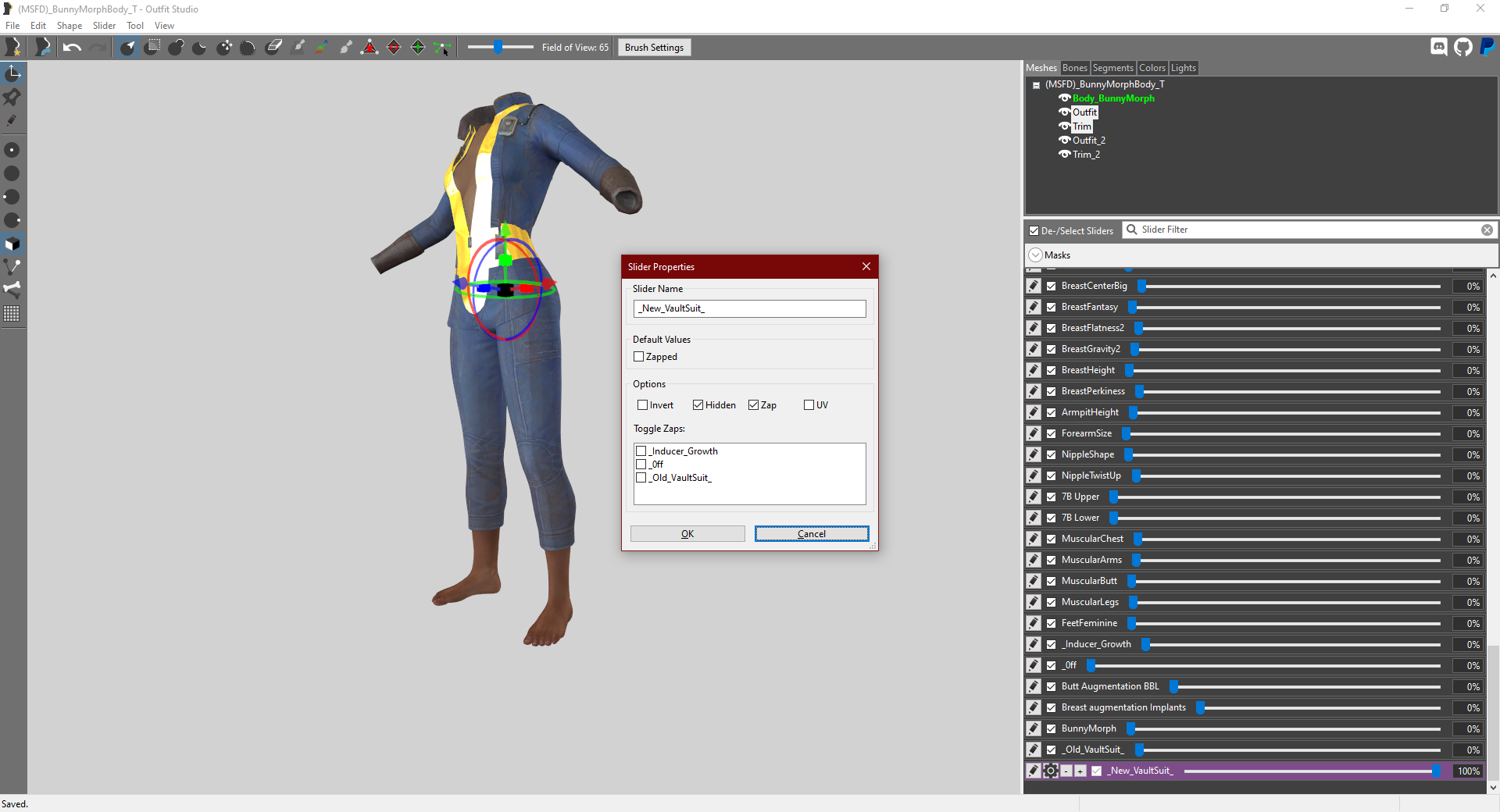Select the Mask brush tool
This screenshot has height=812, width=1500.
click(x=153, y=48)
